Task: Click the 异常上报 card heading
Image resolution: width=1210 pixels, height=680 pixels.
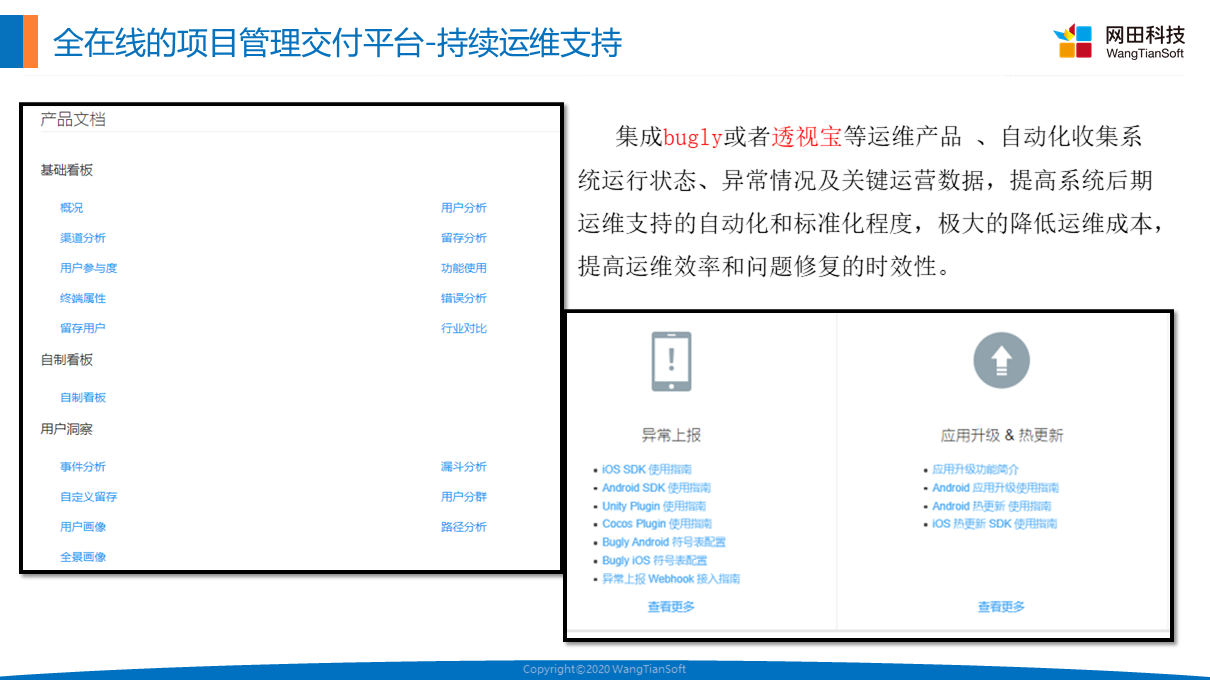Action: (671, 435)
